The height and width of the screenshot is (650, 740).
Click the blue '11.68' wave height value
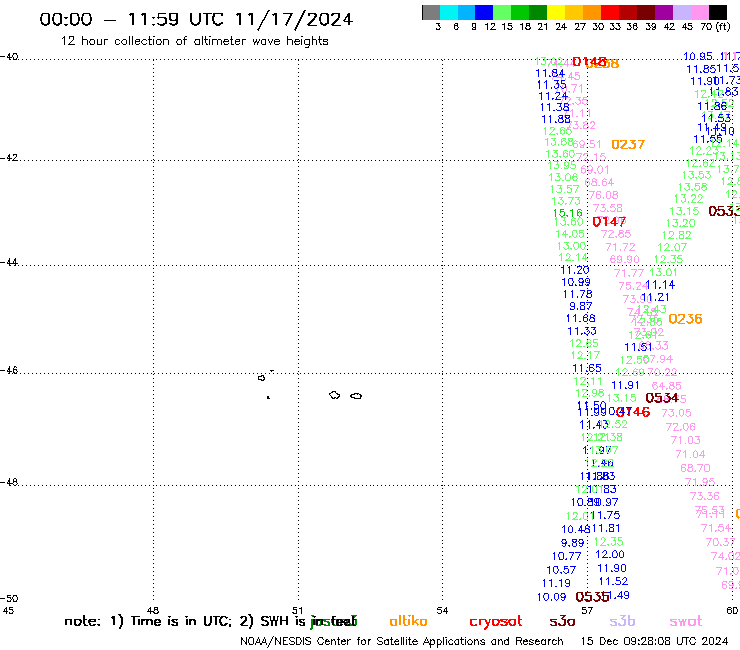coord(580,319)
